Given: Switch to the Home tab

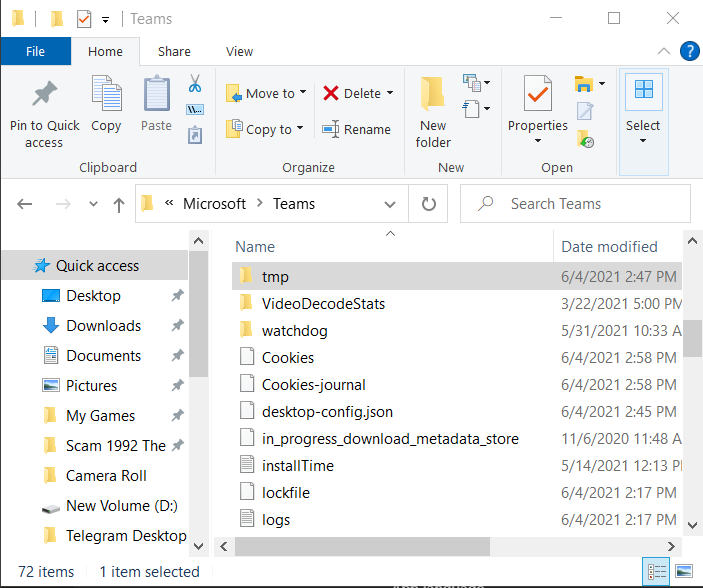Looking at the screenshot, I should tap(105, 52).
